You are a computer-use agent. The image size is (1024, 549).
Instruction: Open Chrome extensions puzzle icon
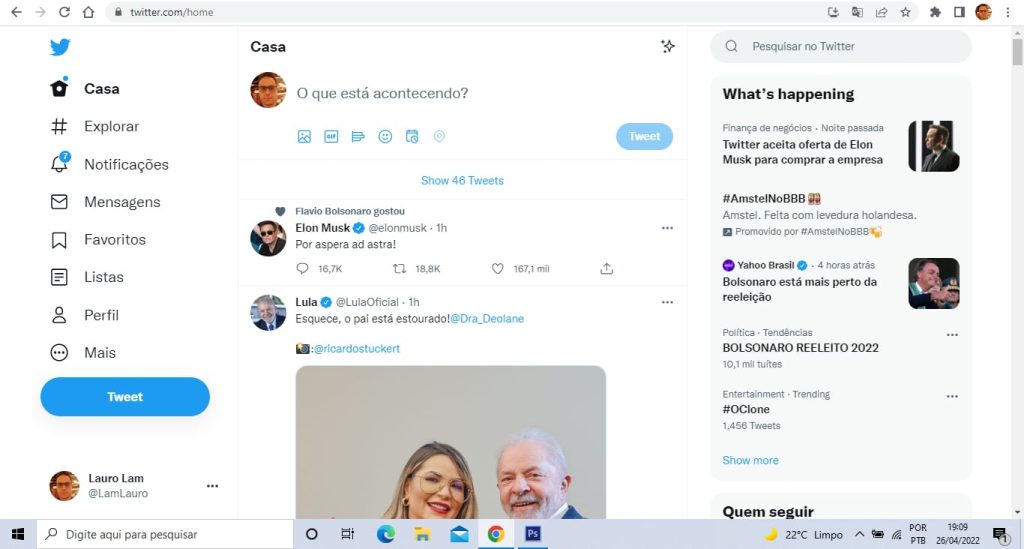935,12
